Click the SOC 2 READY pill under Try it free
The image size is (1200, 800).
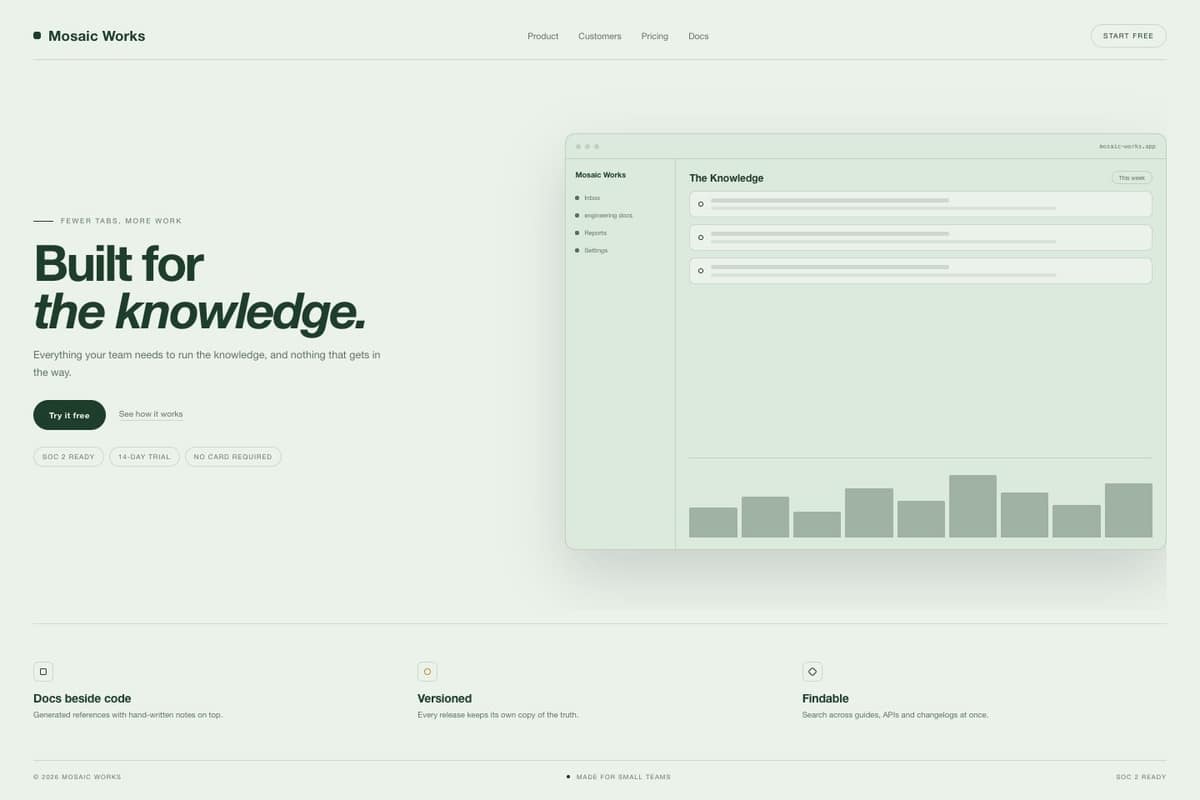click(x=68, y=457)
